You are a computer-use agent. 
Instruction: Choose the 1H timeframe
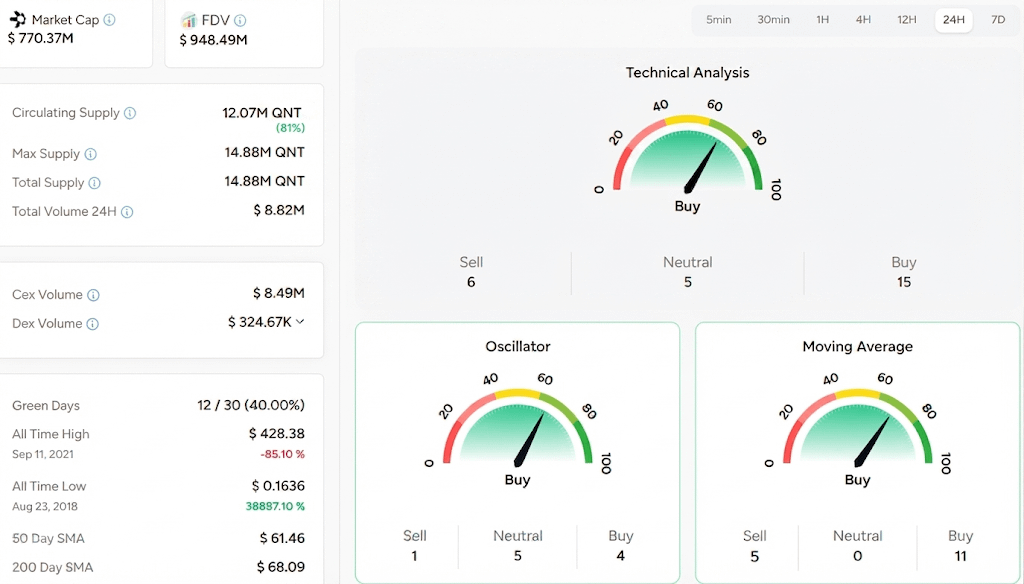point(822,20)
